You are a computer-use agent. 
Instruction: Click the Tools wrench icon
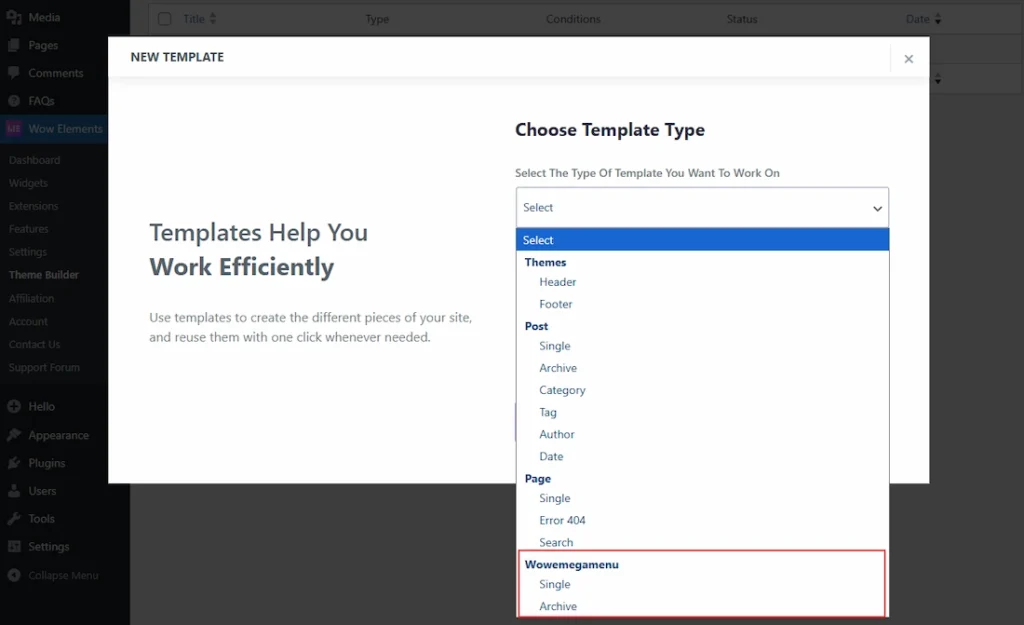coord(14,519)
